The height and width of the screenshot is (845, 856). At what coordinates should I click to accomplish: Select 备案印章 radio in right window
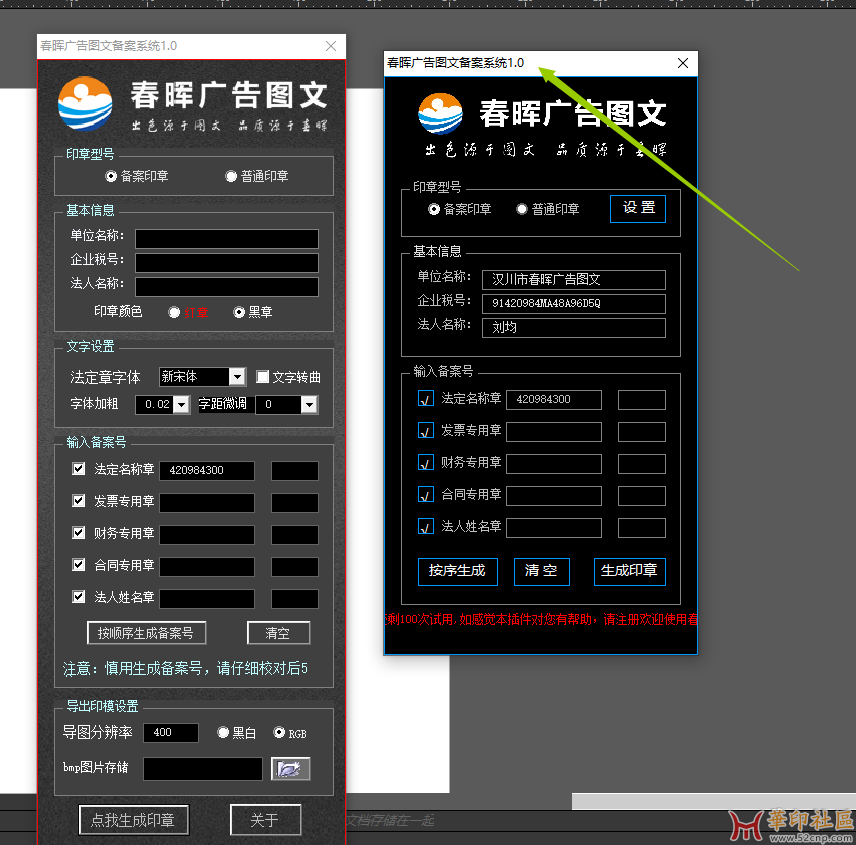434,209
